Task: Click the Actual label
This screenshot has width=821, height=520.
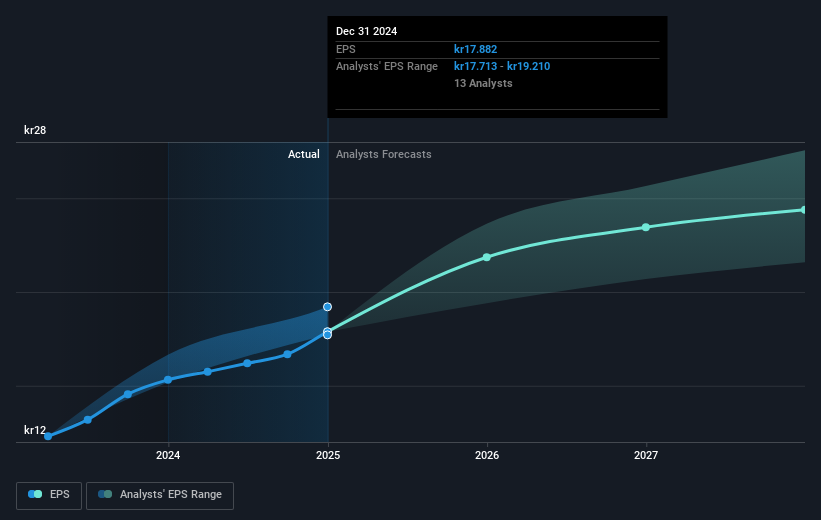Action: tap(304, 154)
